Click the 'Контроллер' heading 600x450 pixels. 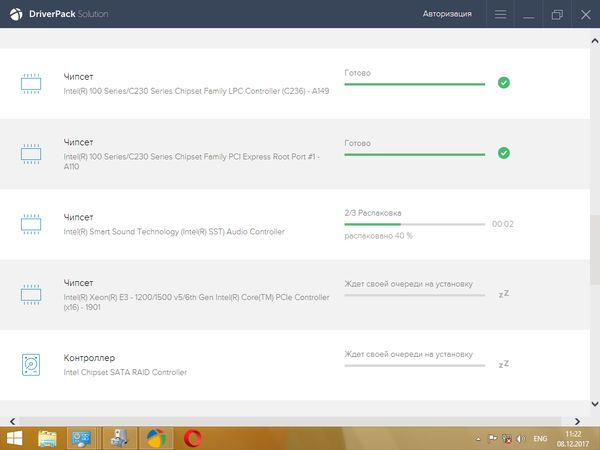pos(89,358)
